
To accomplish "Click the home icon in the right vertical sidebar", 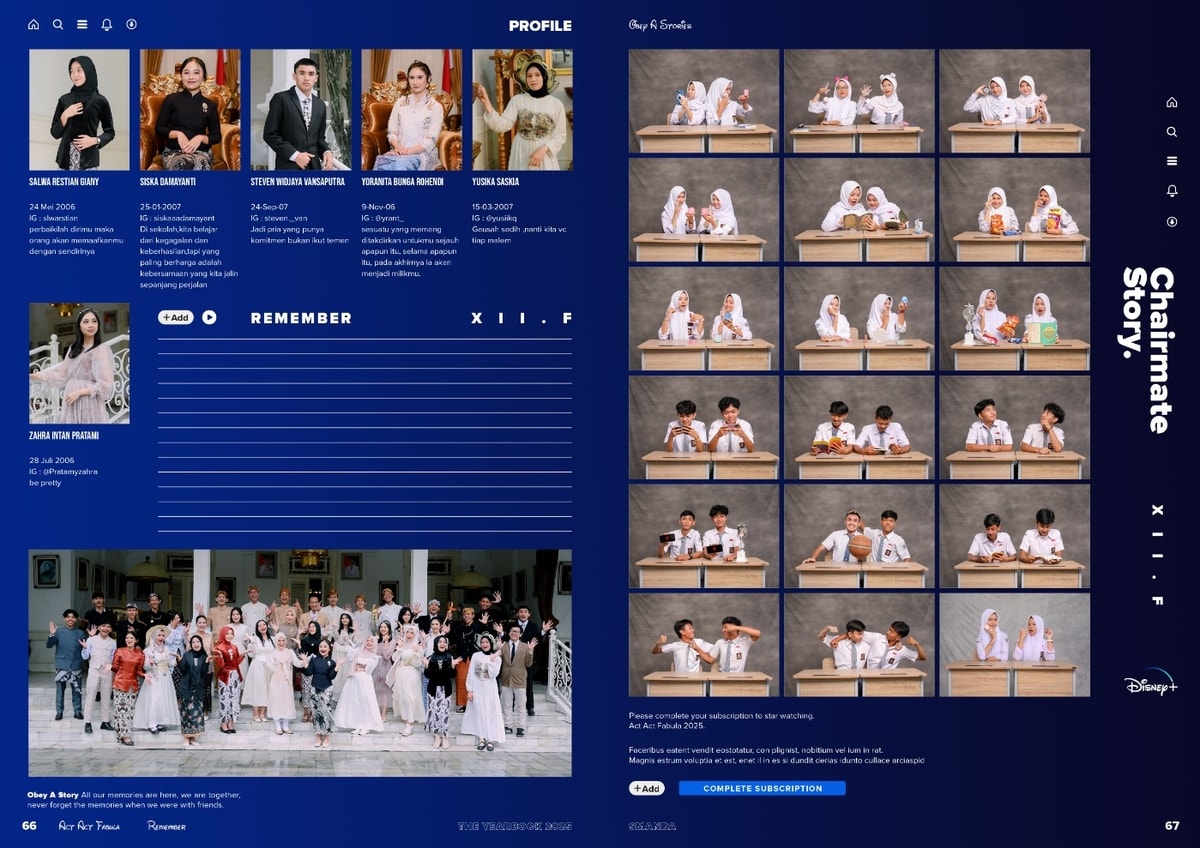I will point(1172,102).
